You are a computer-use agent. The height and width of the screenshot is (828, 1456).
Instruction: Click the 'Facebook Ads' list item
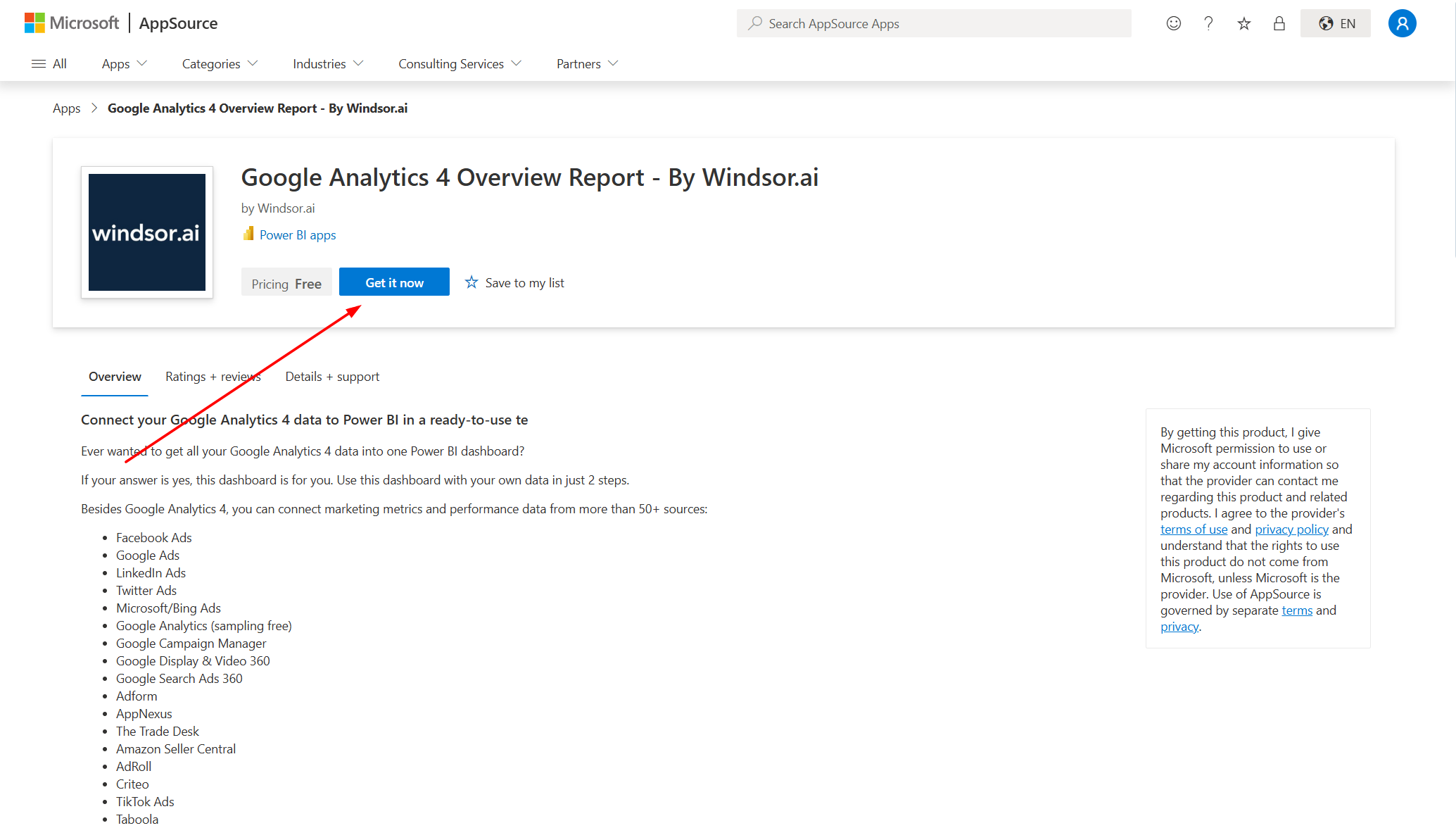click(x=154, y=538)
